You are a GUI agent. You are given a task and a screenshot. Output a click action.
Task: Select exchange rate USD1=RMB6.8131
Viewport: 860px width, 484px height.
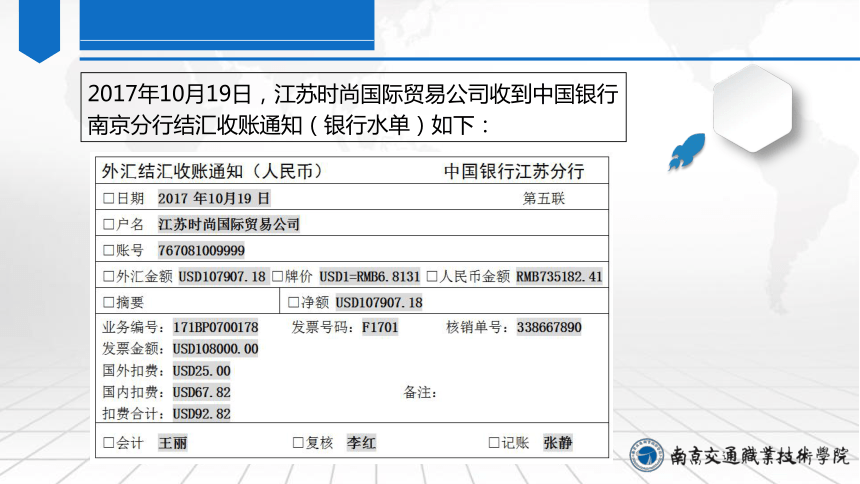(370, 277)
